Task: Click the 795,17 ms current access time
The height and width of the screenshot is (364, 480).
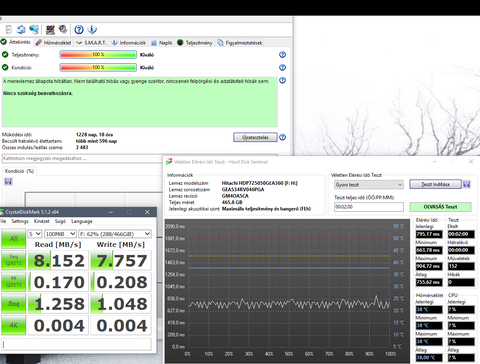Action: [429, 234]
